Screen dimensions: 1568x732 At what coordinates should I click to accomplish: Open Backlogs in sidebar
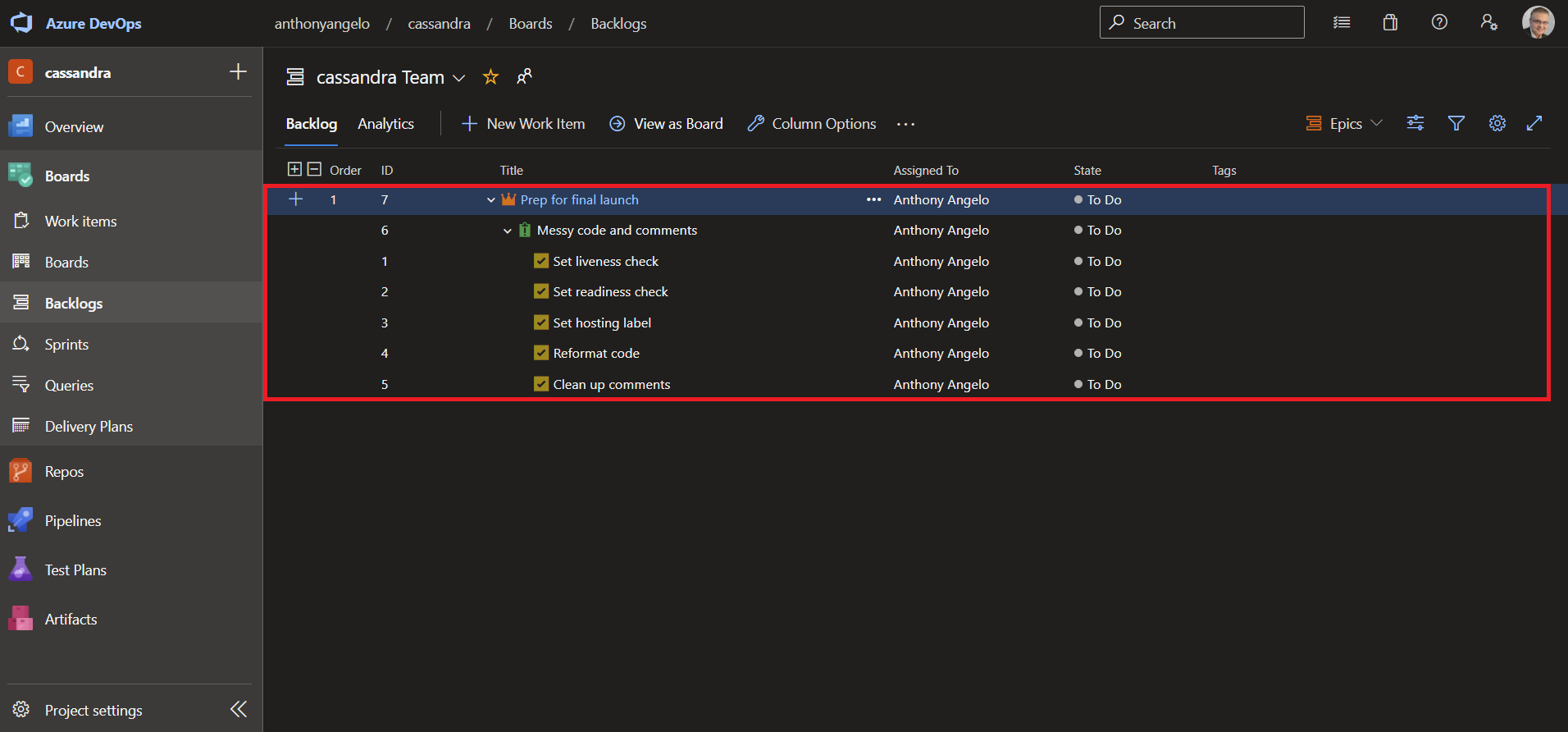131,303
